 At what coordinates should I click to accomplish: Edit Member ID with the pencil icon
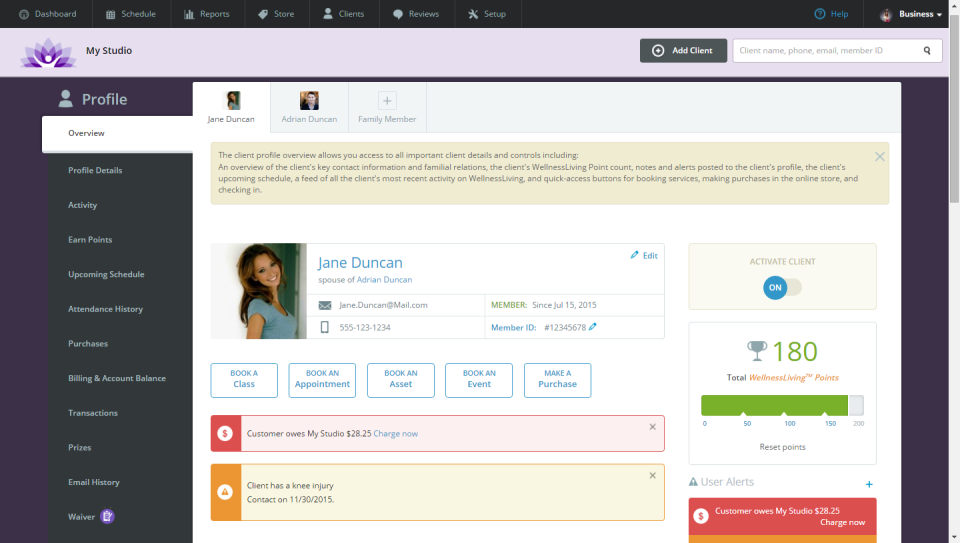click(593, 327)
